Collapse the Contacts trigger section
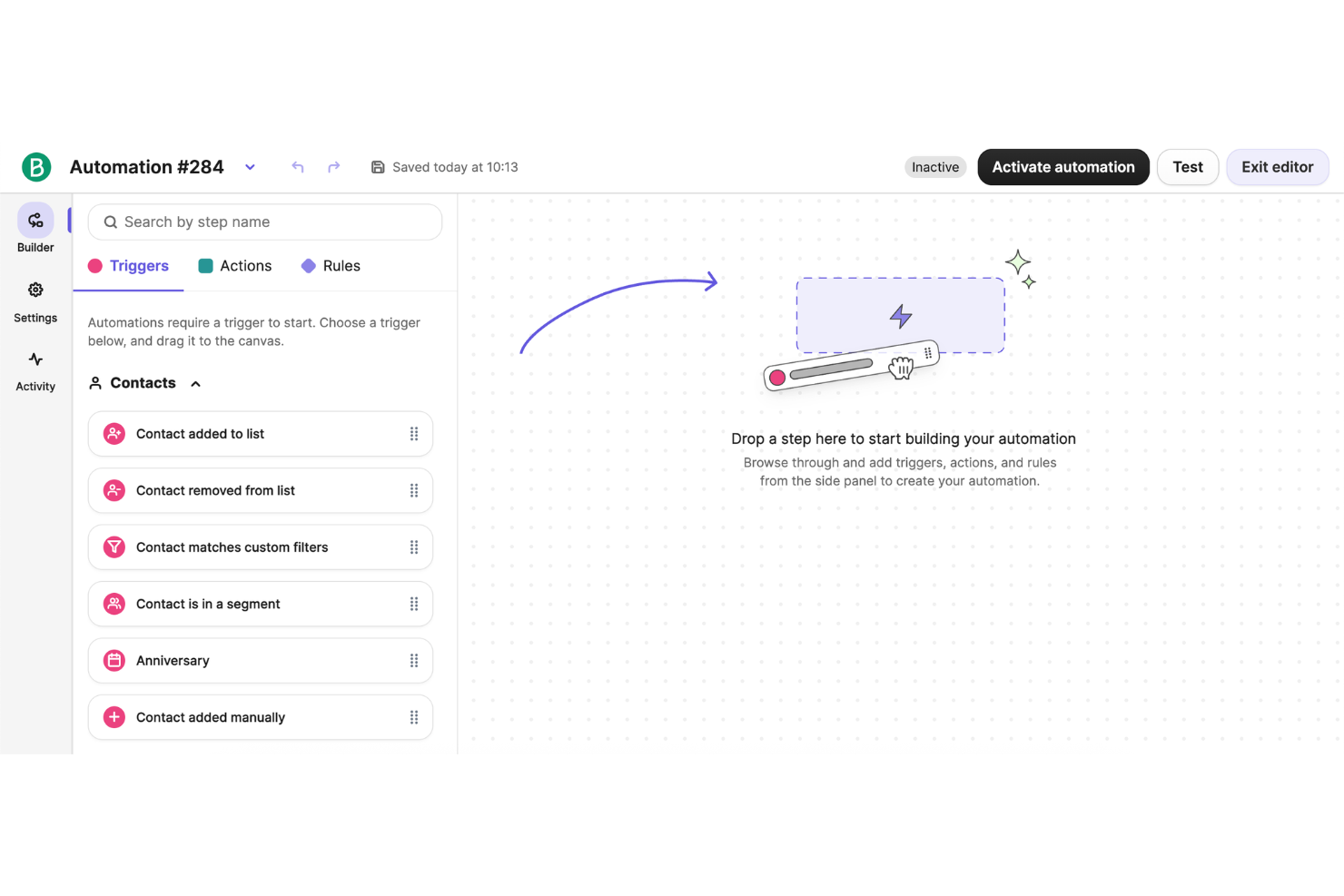This screenshot has height=896, width=1344. pyautogui.click(x=195, y=383)
